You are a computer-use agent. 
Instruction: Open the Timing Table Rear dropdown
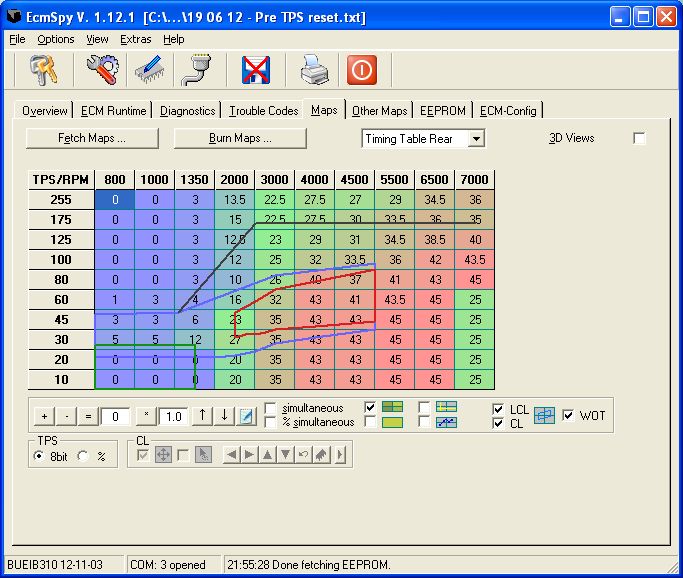point(476,139)
